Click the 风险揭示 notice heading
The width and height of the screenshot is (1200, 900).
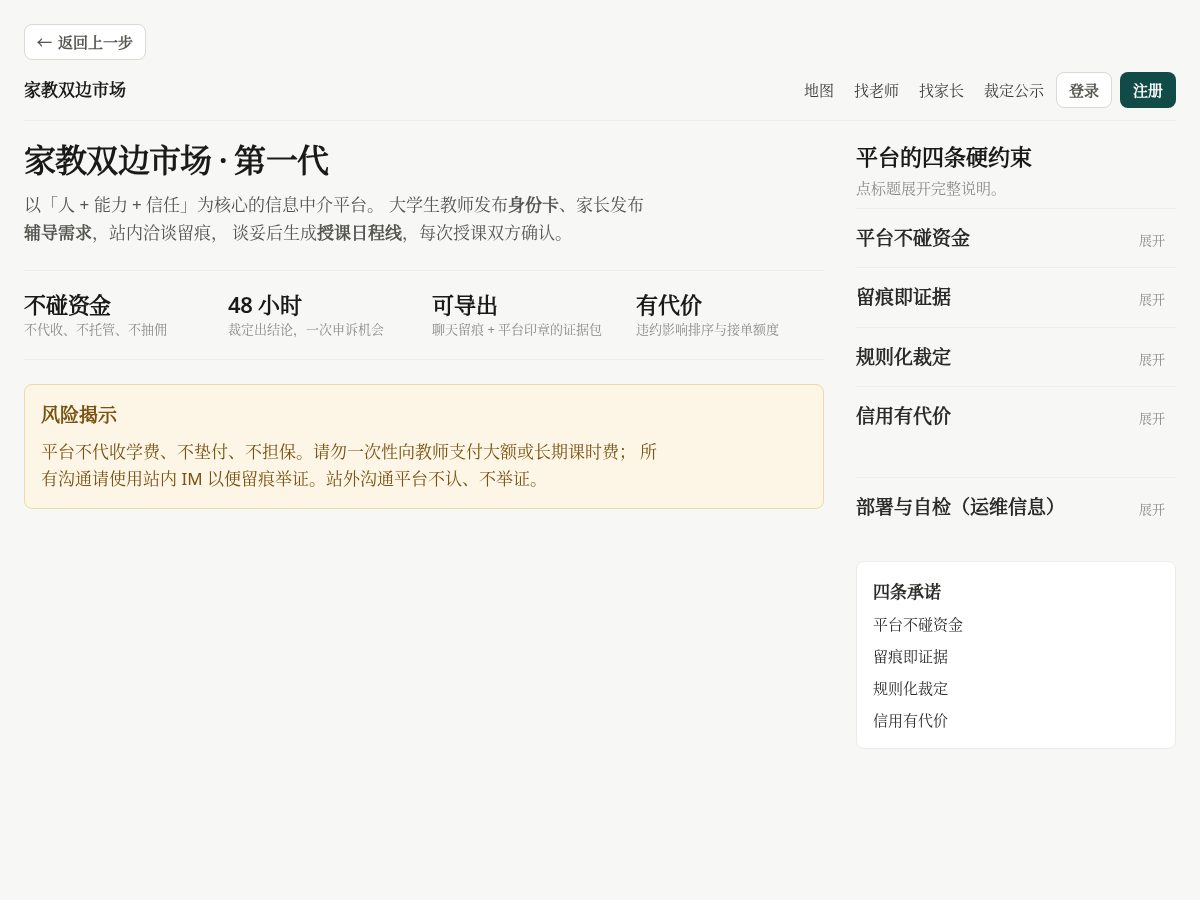click(x=79, y=415)
